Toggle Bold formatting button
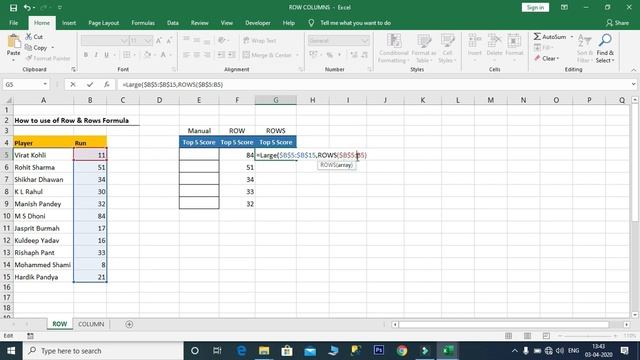The width and height of the screenshot is (640, 360). coord(86,55)
